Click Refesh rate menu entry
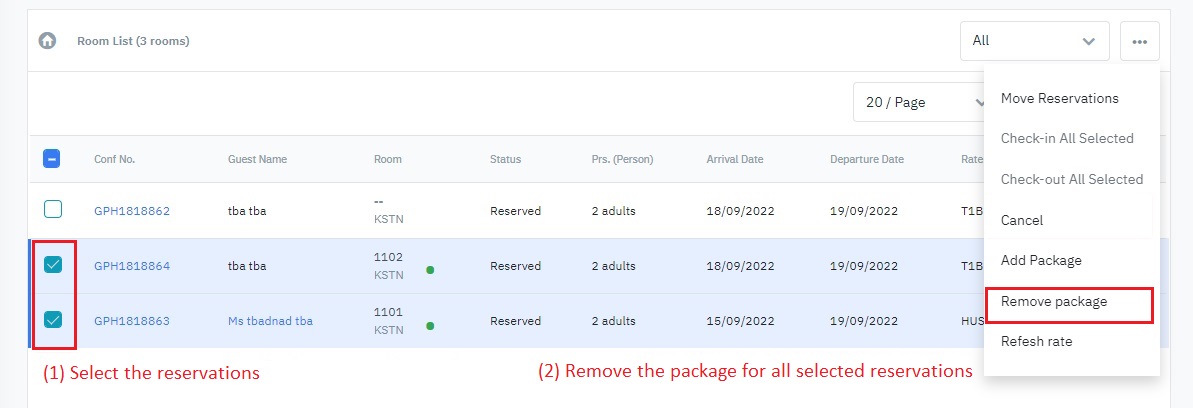This screenshot has width=1193, height=408. (x=1037, y=341)
